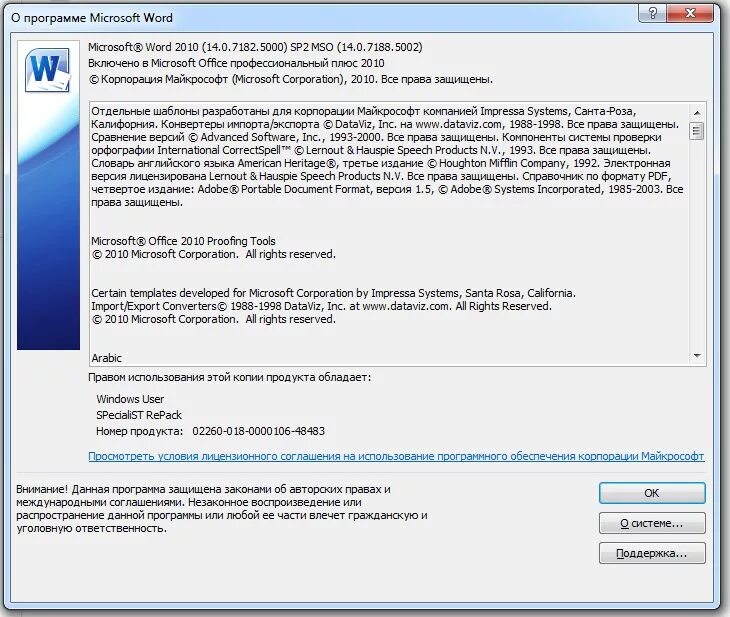
Task: Click the 'Внимание!' warning paragraph
Action: coord(222,509)
